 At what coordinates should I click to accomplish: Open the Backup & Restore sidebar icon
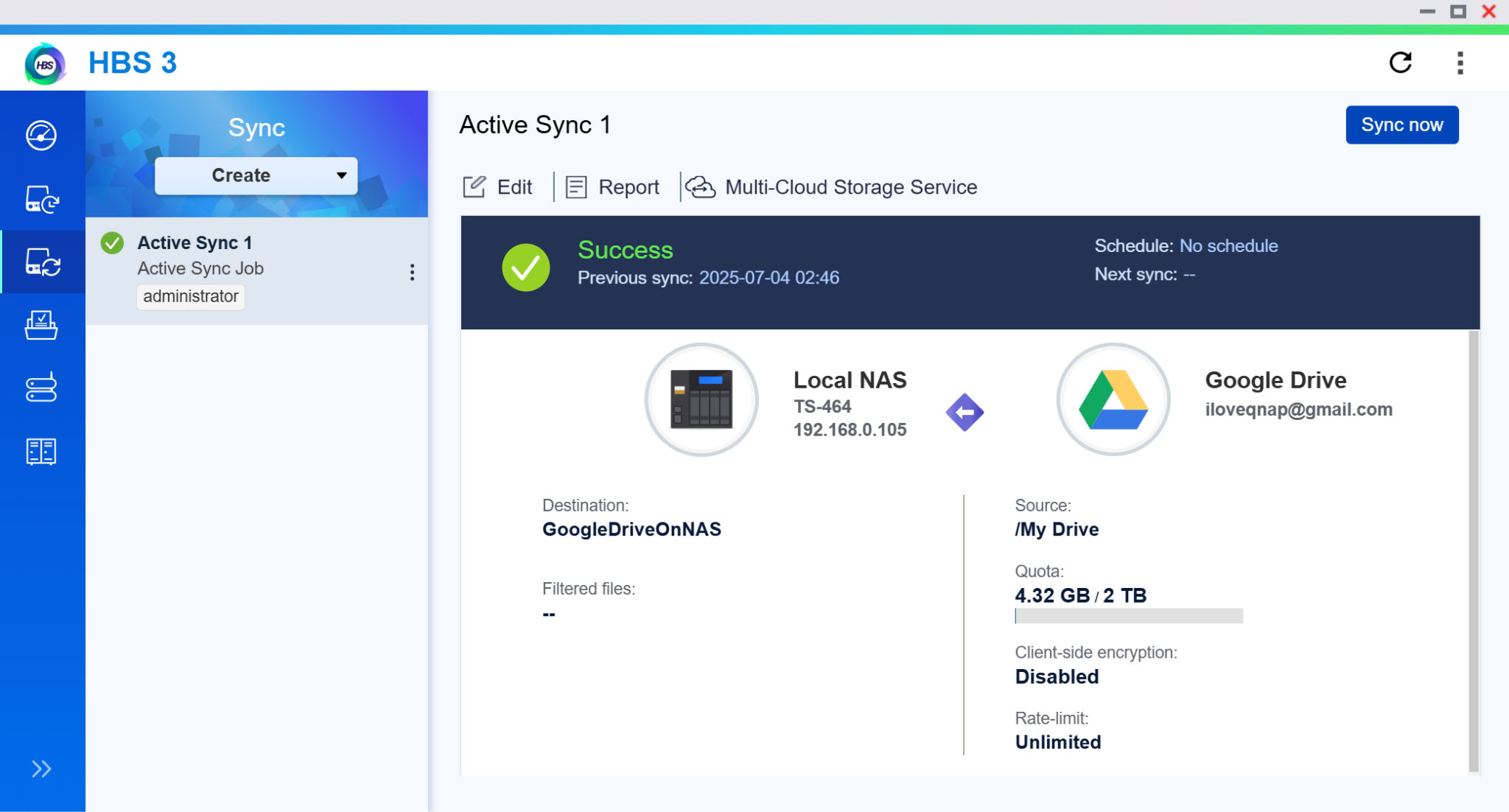click(41, 199)
